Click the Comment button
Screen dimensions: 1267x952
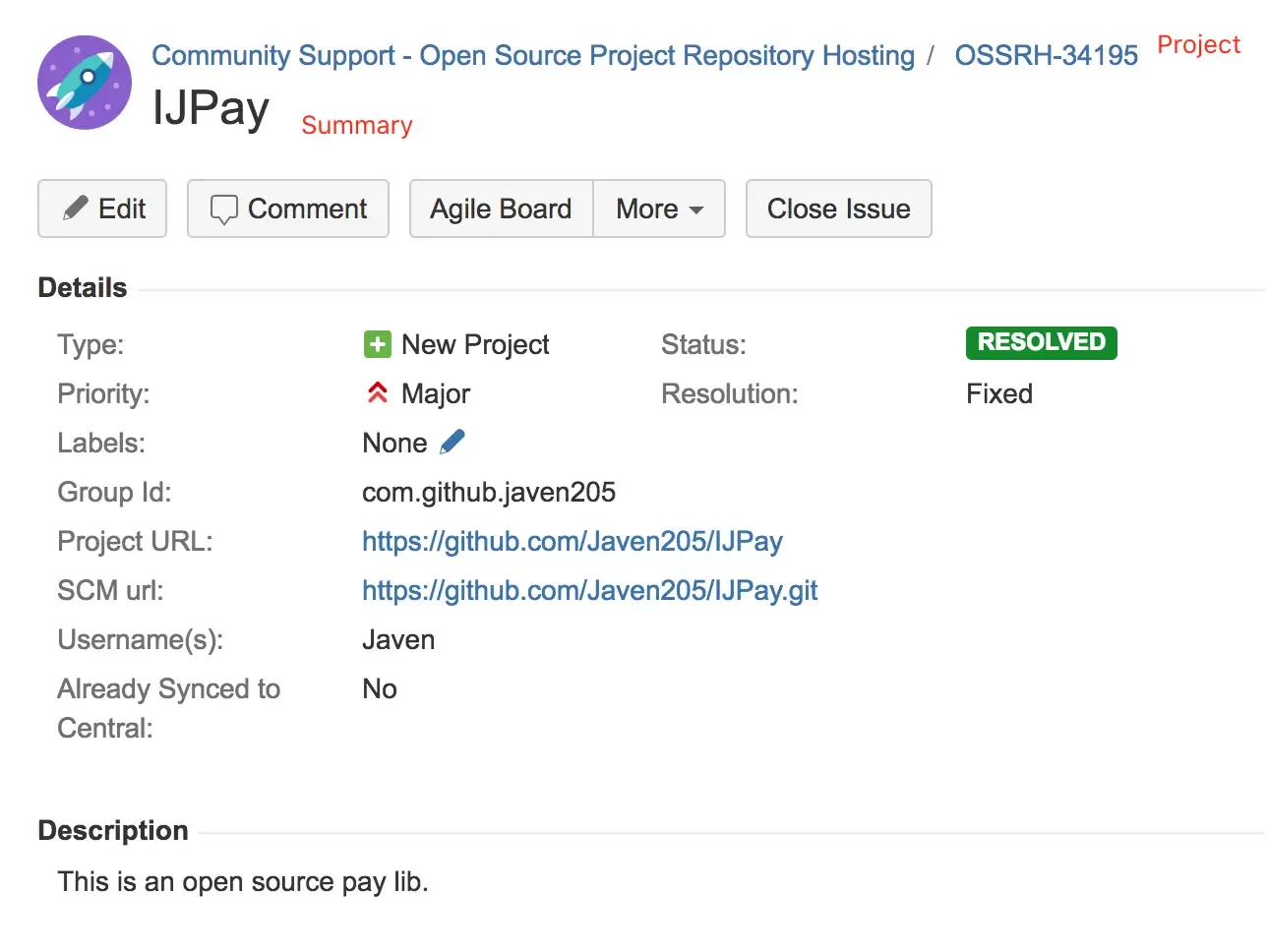(288, 208)
